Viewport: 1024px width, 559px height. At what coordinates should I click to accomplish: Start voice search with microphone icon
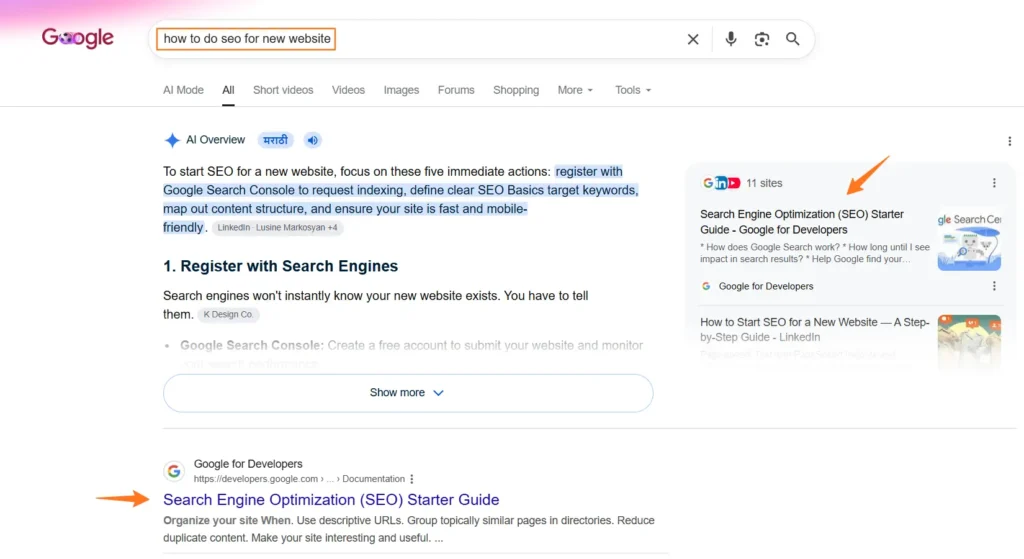coord(731,39)
